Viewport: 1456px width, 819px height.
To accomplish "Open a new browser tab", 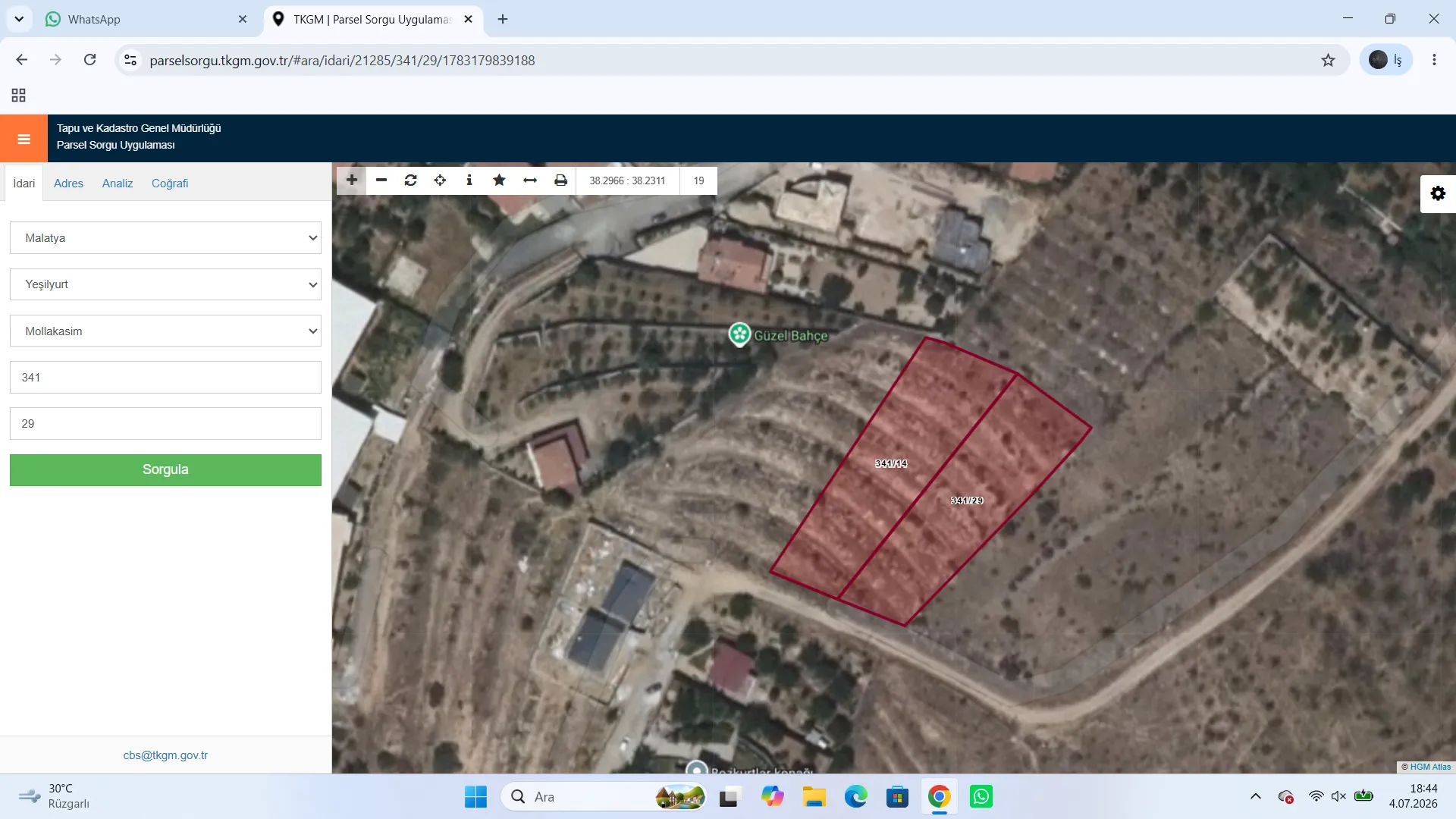I will tap(503, 19).
